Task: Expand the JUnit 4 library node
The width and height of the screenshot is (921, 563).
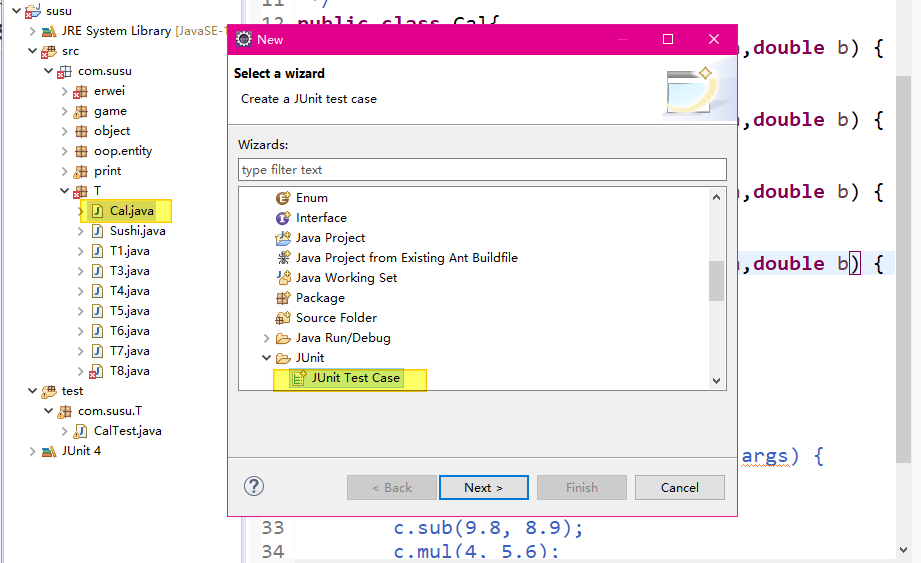Action: pos(33,451)
